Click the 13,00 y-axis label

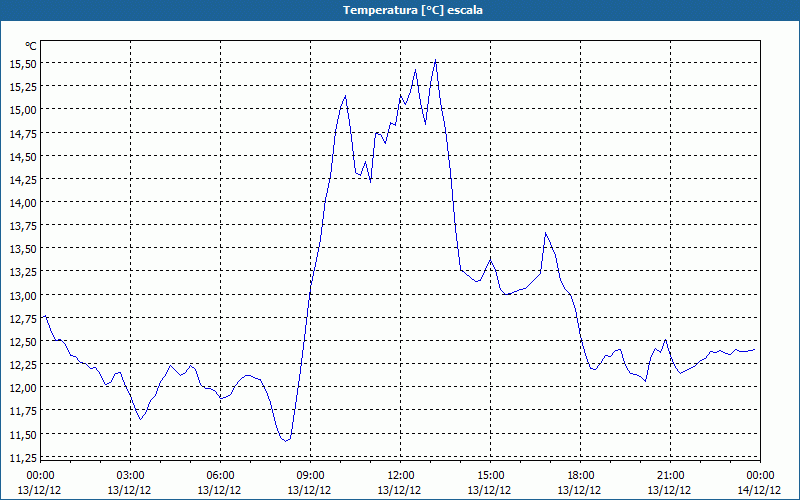tap(23, 295)
